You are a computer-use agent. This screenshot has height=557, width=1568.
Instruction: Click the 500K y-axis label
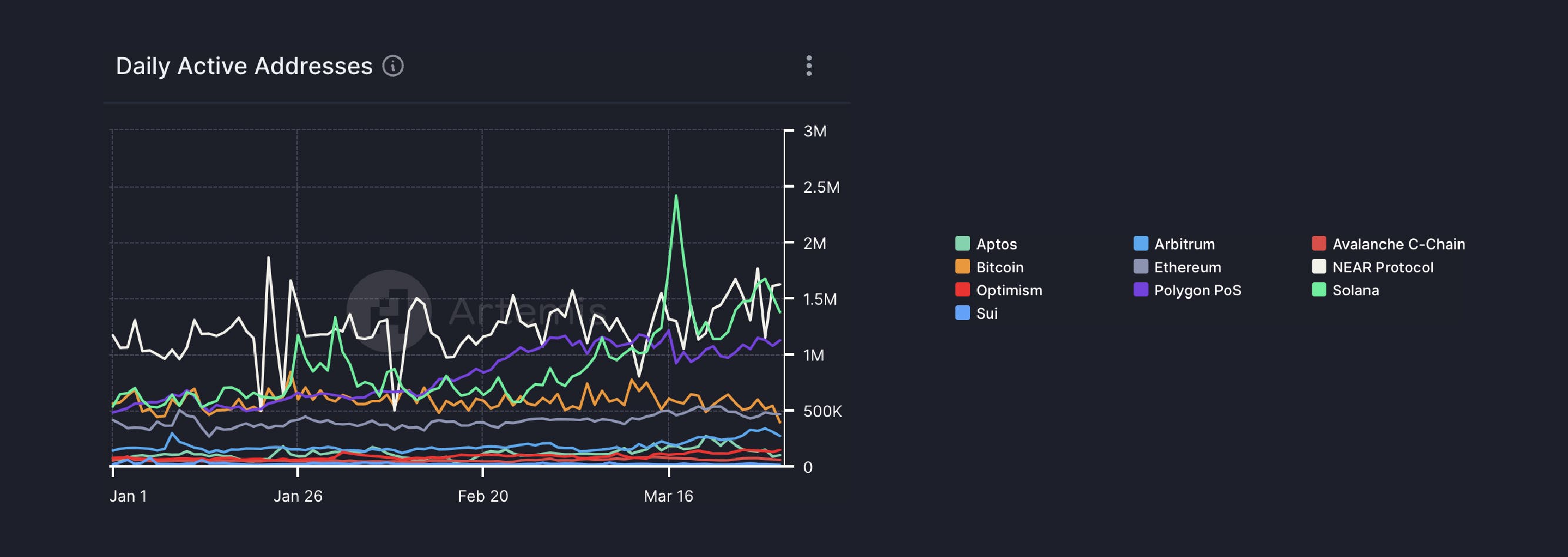(823, 411)
